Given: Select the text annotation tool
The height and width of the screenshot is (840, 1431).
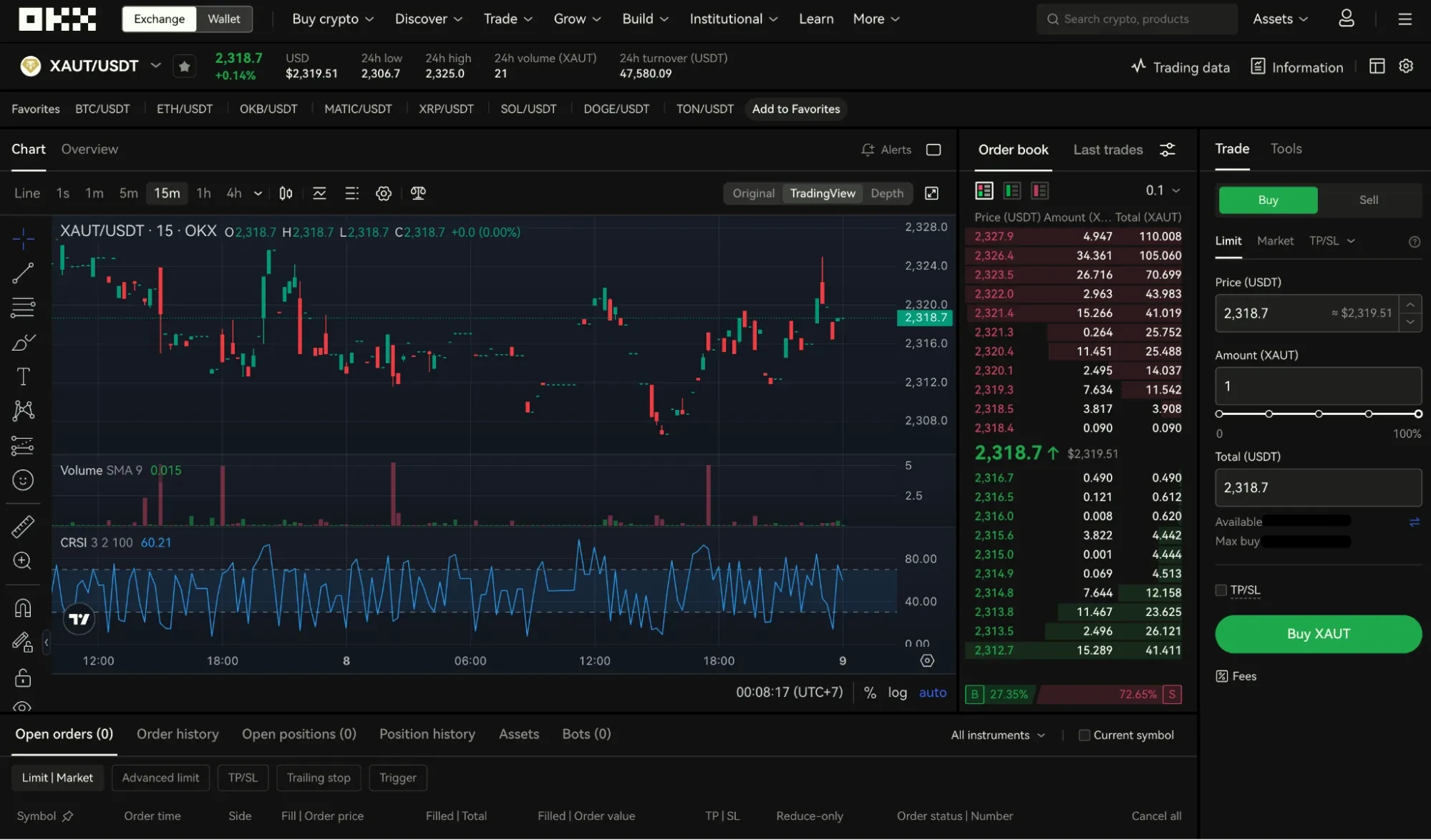Looking at the screenshot, I should (x=23, y=376).
